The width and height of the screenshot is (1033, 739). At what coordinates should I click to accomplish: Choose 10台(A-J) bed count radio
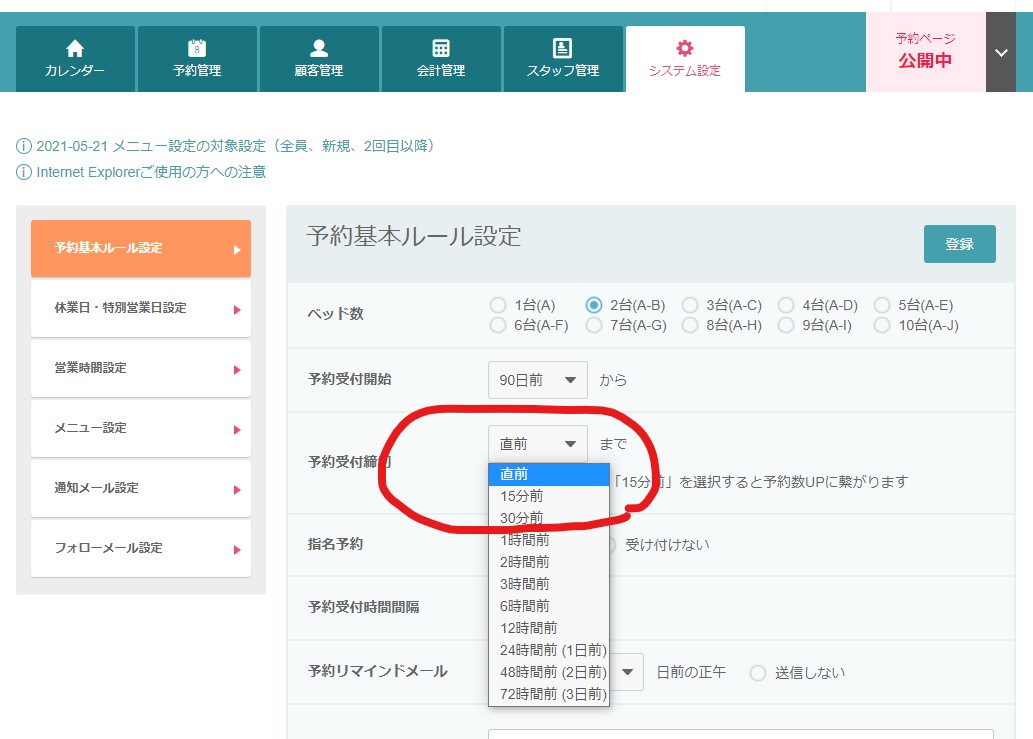[882, 325]
